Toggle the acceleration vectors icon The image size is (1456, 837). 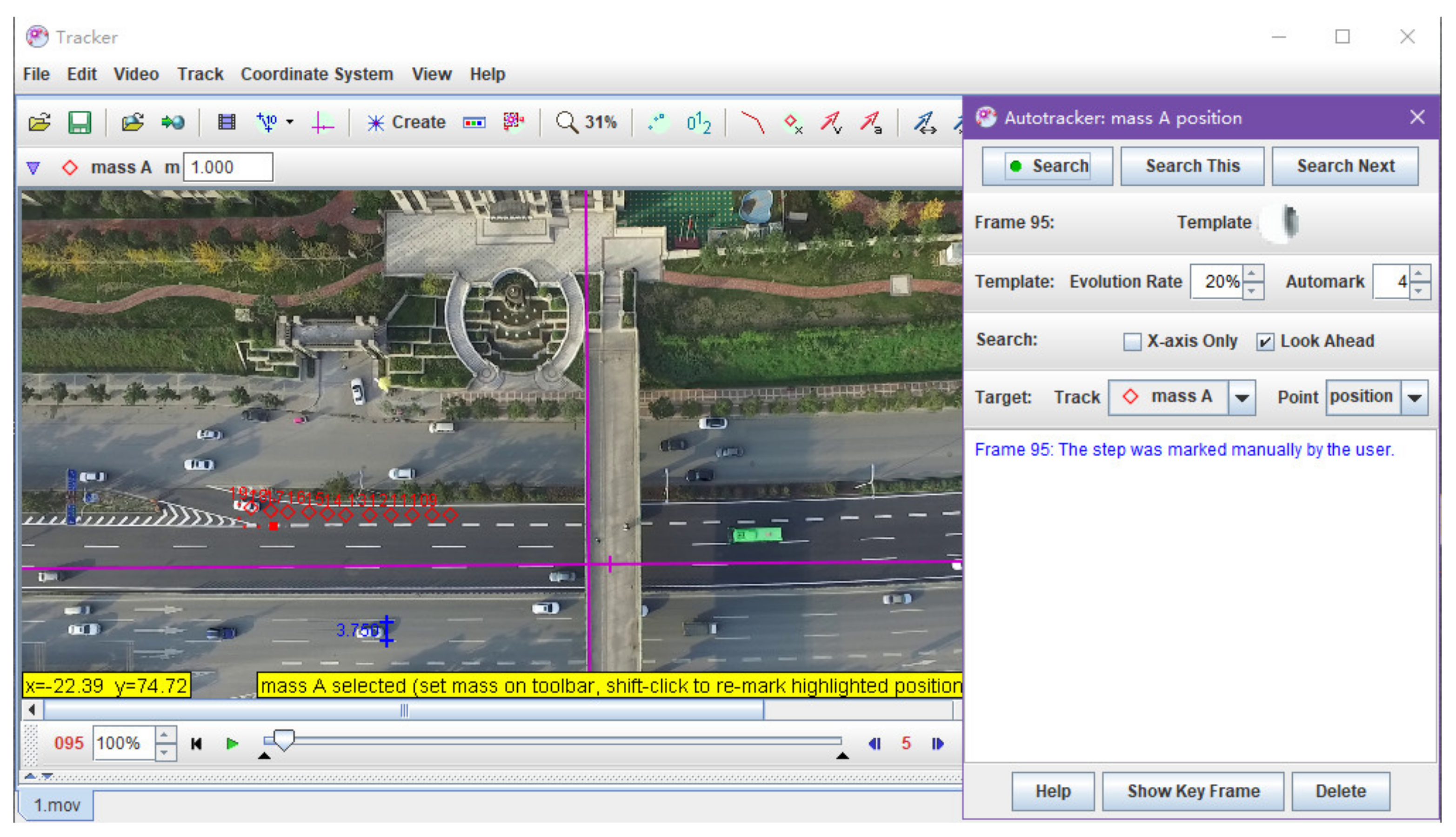(871, 122)
